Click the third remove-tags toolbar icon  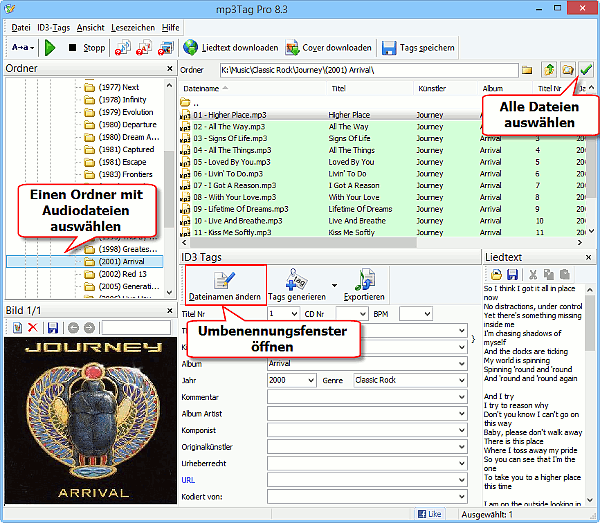tap(166, 48)
